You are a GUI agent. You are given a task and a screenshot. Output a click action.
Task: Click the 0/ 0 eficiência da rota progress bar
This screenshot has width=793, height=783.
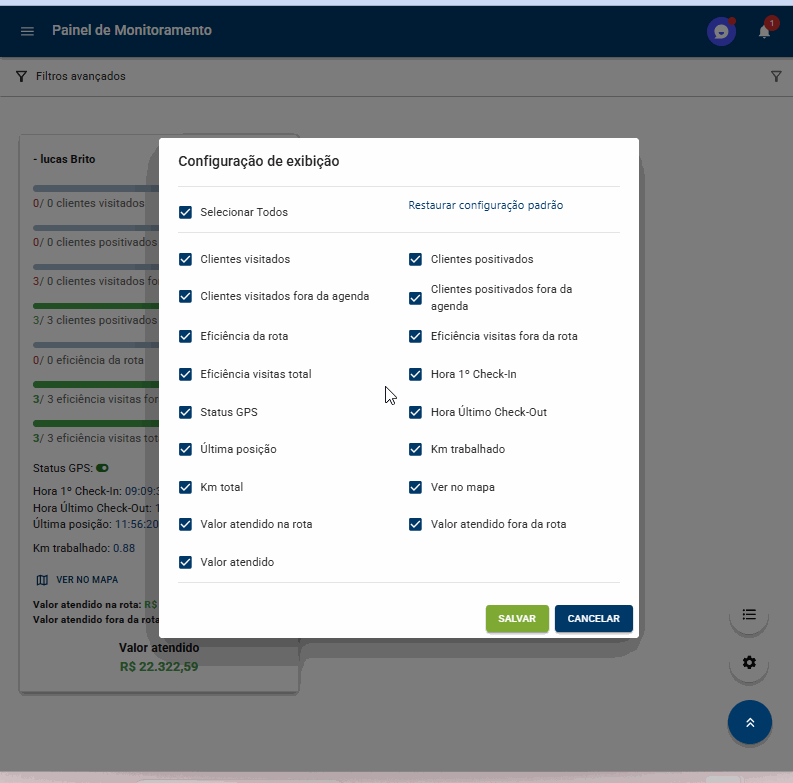coord(96,345)
